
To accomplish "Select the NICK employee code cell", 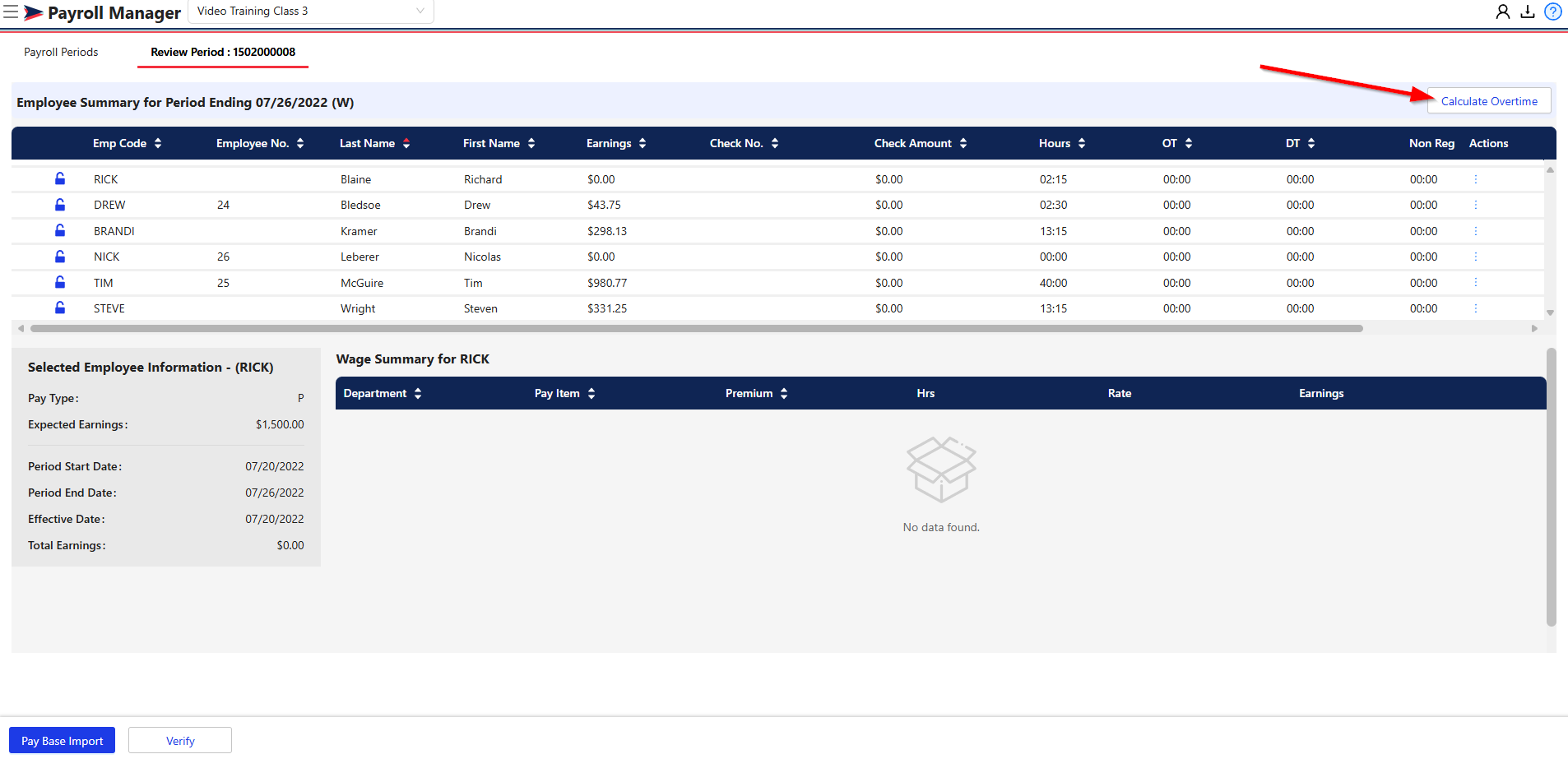I will [x=107, y=257].
